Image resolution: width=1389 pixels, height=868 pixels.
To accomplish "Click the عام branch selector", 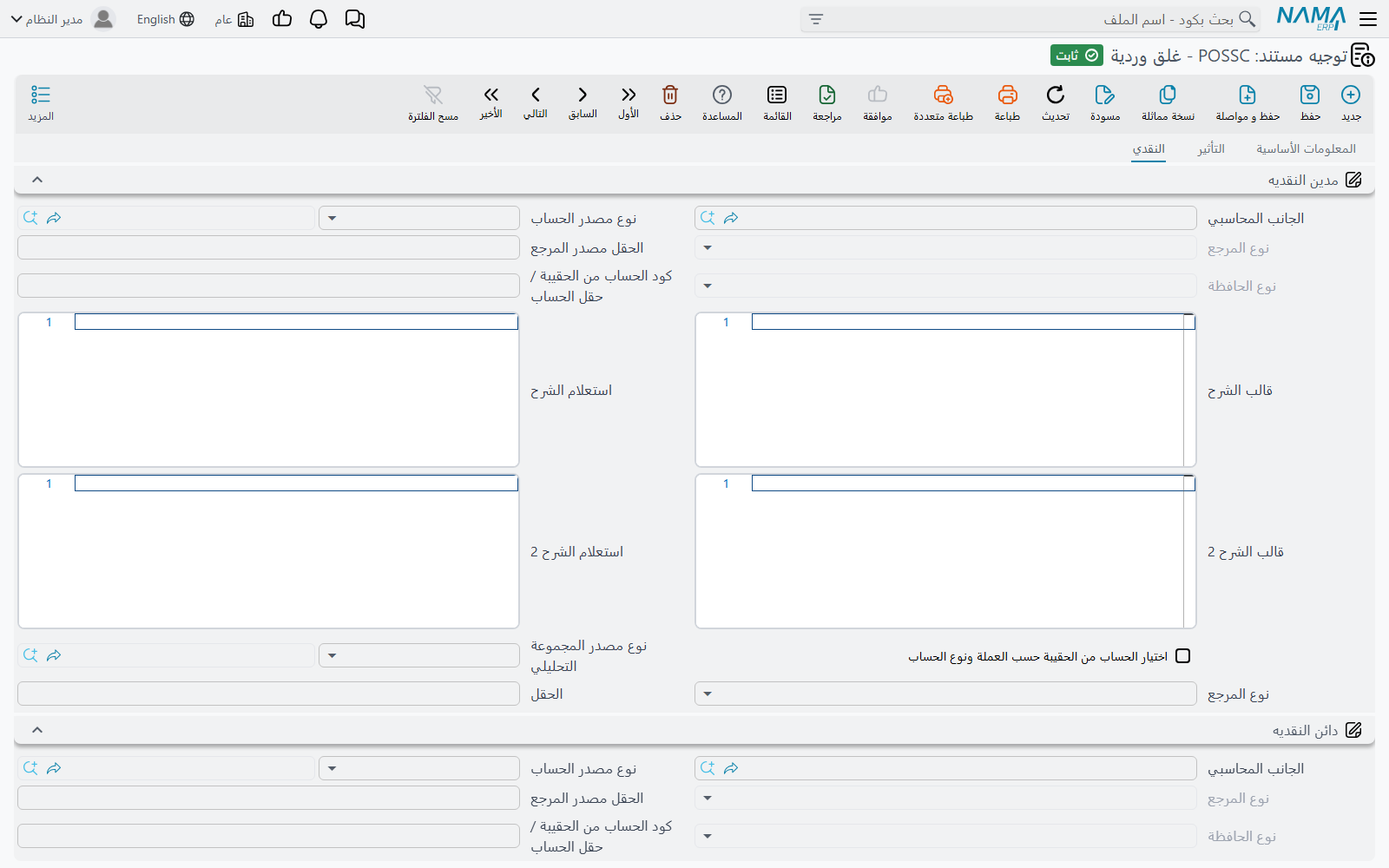I will (234, 19).
